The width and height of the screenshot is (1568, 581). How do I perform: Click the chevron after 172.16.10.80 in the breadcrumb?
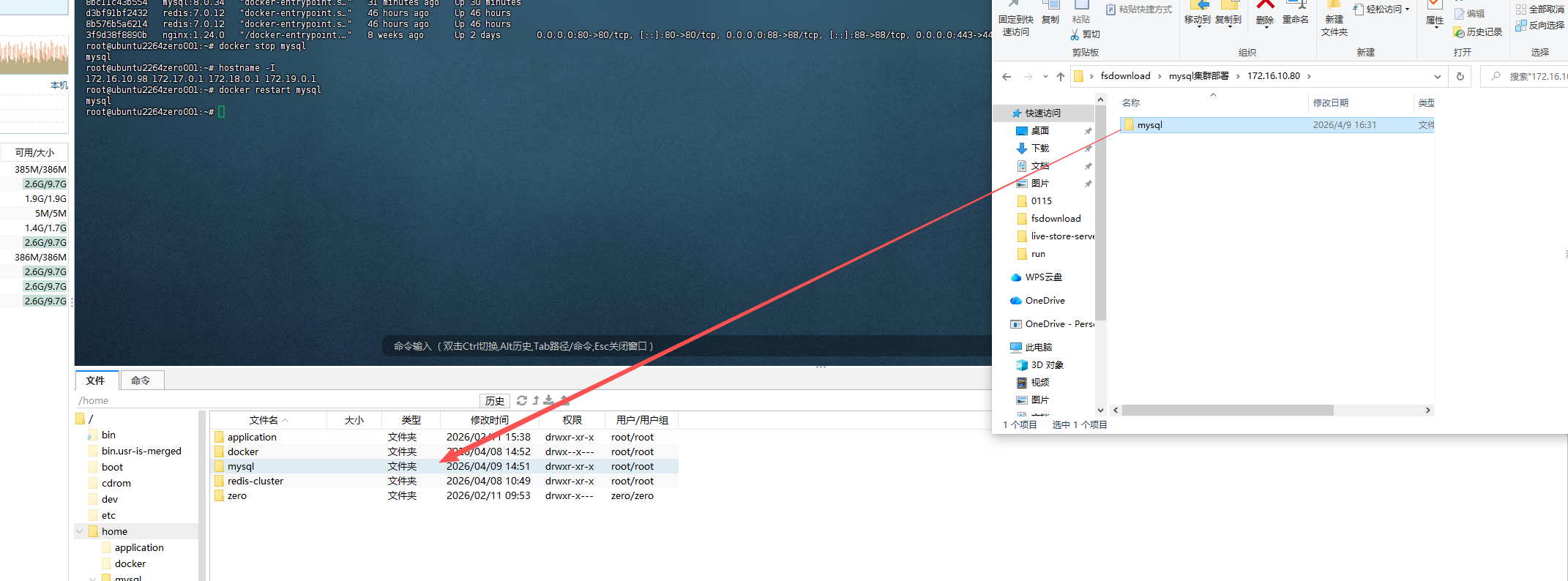pyautogui.click(x=1309, y=76)
